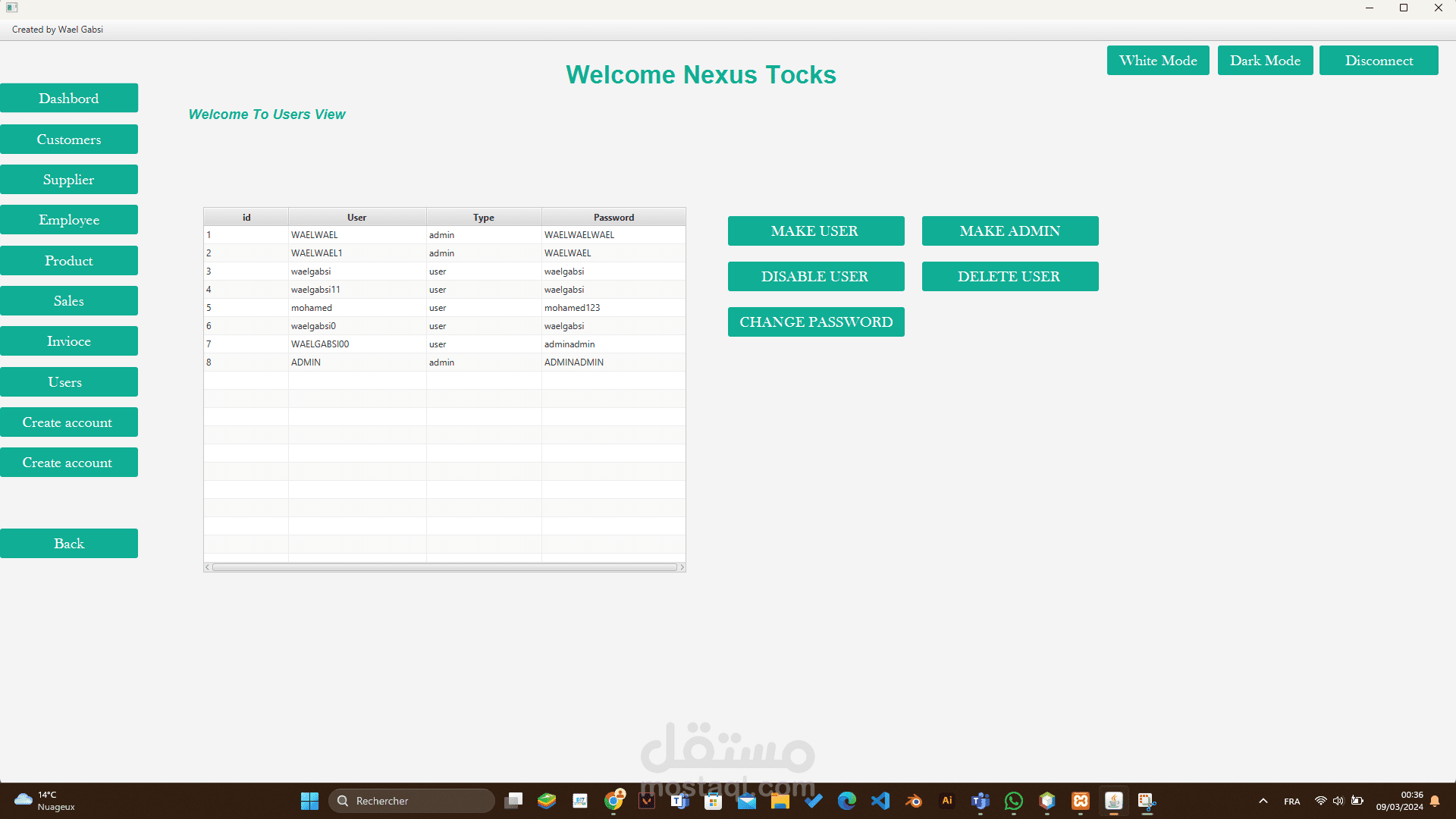Viewport: 1456px width, 819px height.
Task: Go to Invioce section in sidebar
Action: point(69,341)
